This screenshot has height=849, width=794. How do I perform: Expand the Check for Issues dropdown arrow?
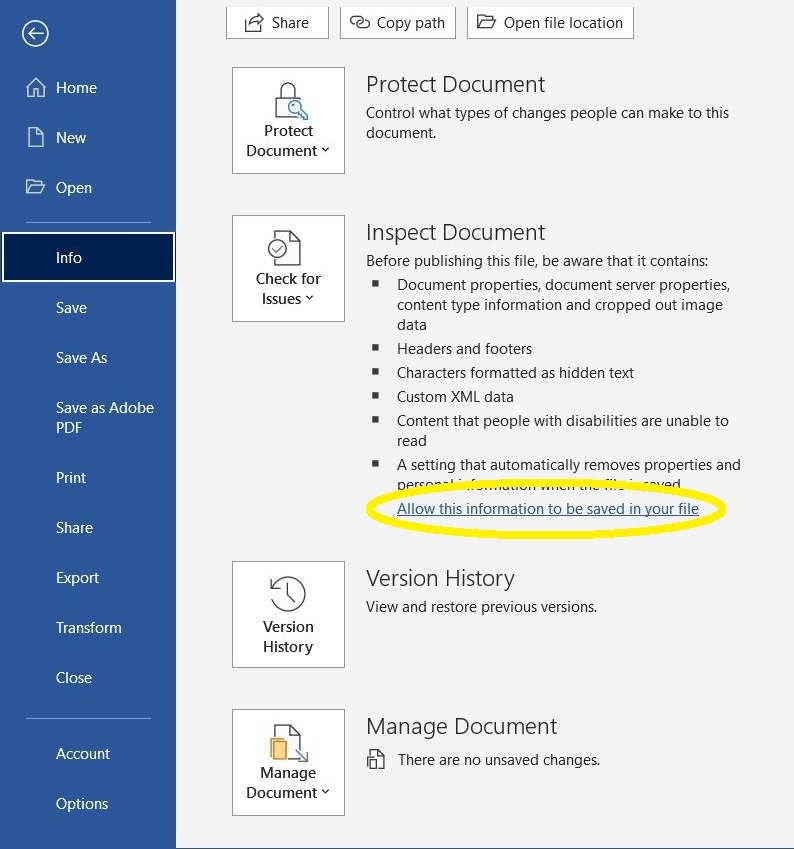(310, 298)
